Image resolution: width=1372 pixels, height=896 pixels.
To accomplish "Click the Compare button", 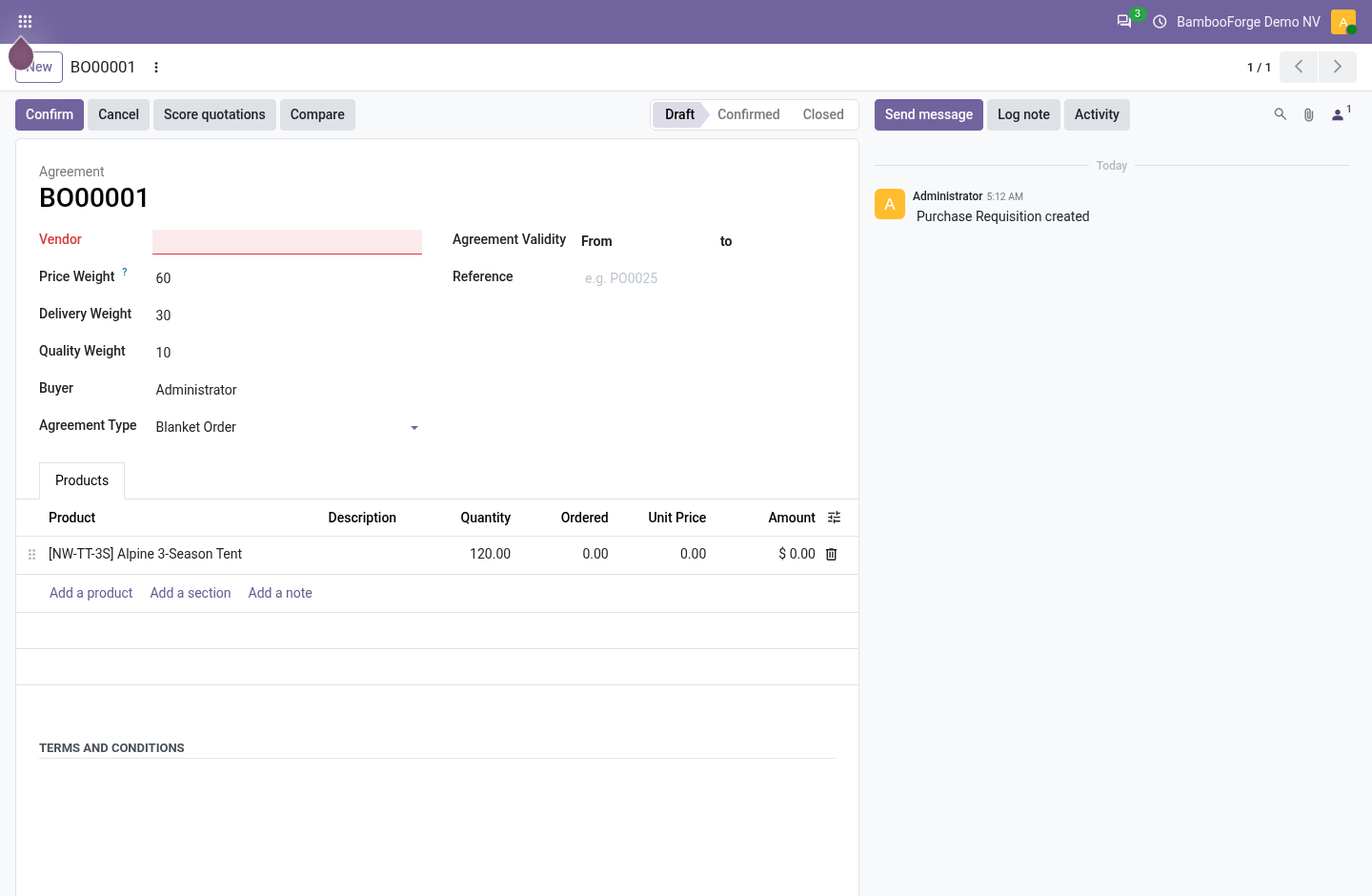I will point(317,114).
